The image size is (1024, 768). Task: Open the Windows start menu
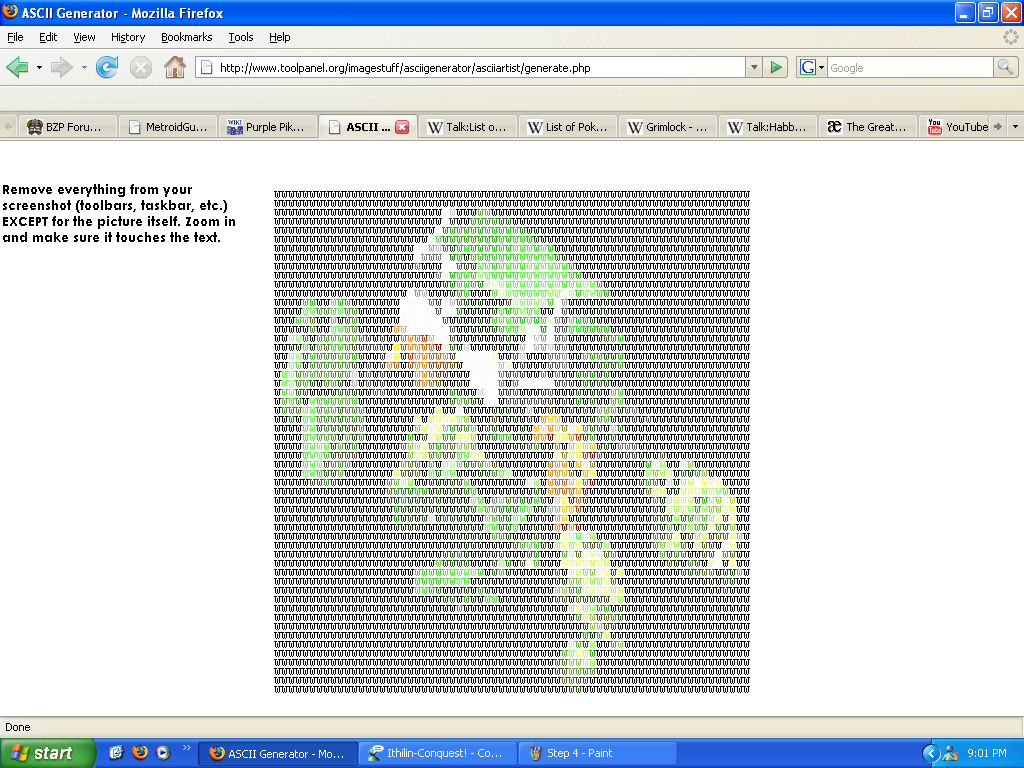tap(48, 753)
